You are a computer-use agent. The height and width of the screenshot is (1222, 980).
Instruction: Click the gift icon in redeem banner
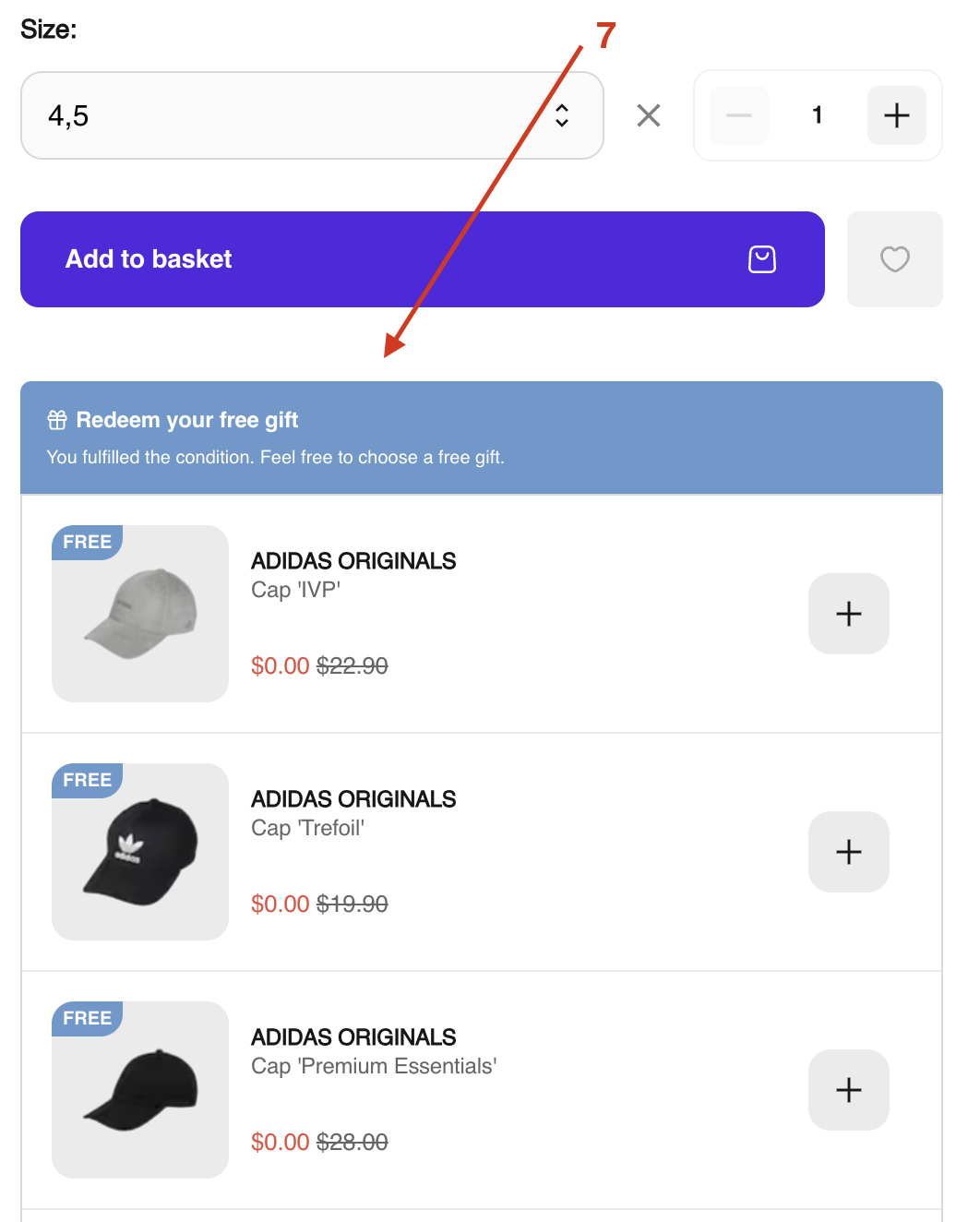pos(57,421)
